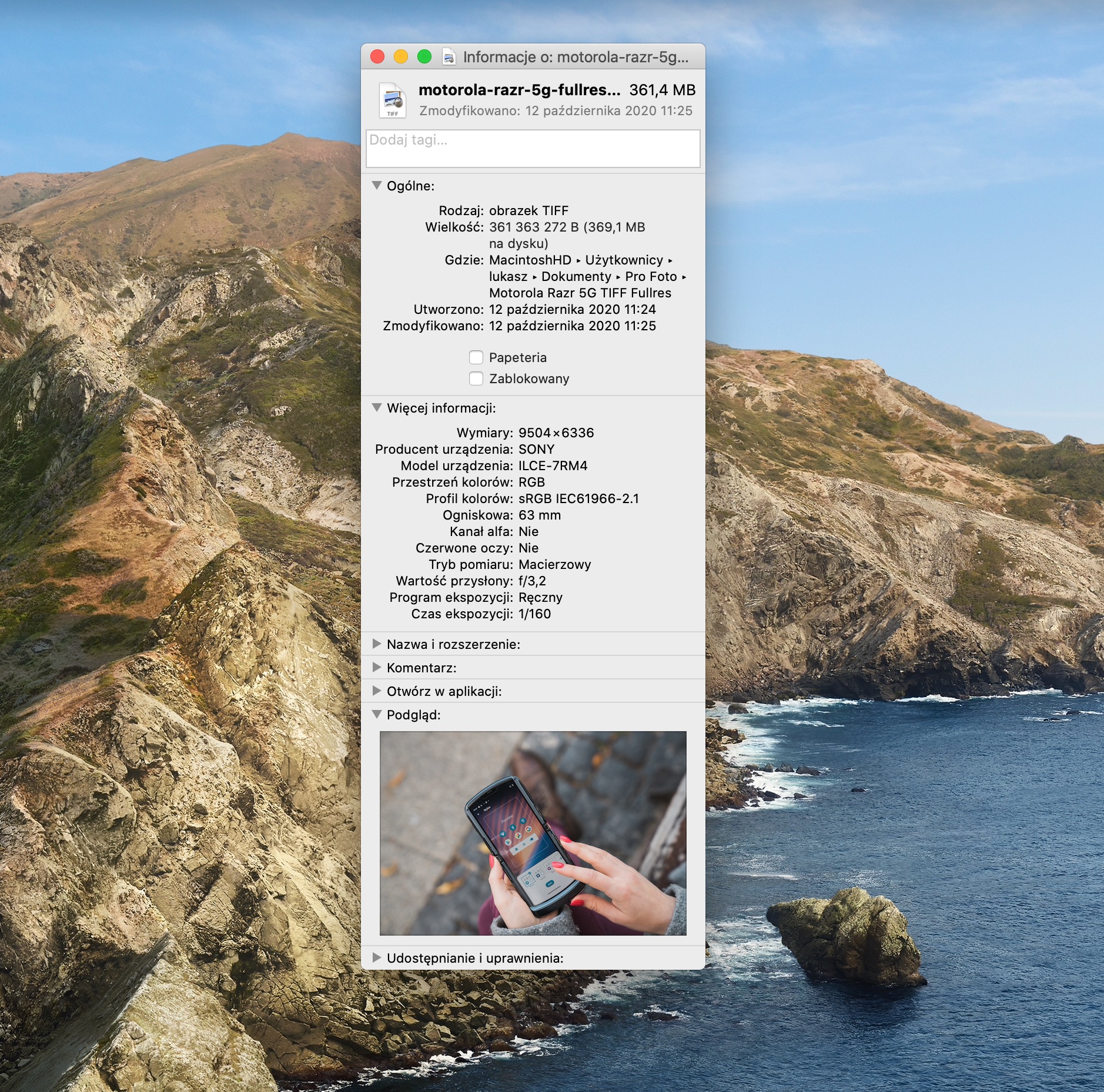Collapse the Więcej informacji section

point(377,407)
